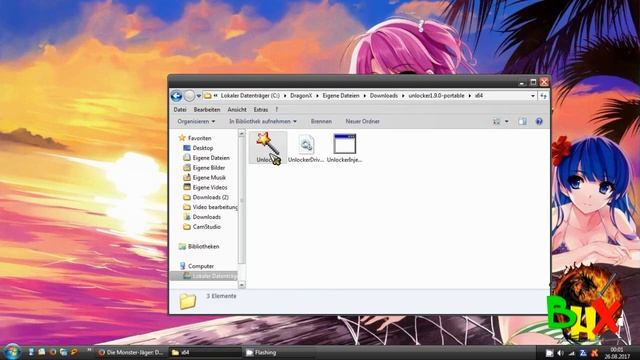Click the taskbar clock and date
Image resolution: width=640 pixels, height=360 pixels.
click(x=616, y=353)
